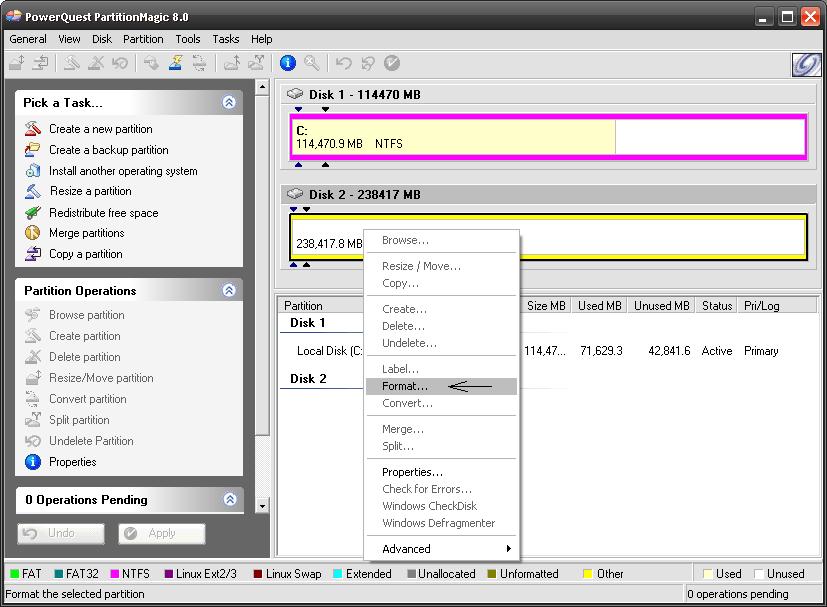827x607 pixels.
Task: Click the Disk 2 drive icon in header
Action: click(295, 194)
